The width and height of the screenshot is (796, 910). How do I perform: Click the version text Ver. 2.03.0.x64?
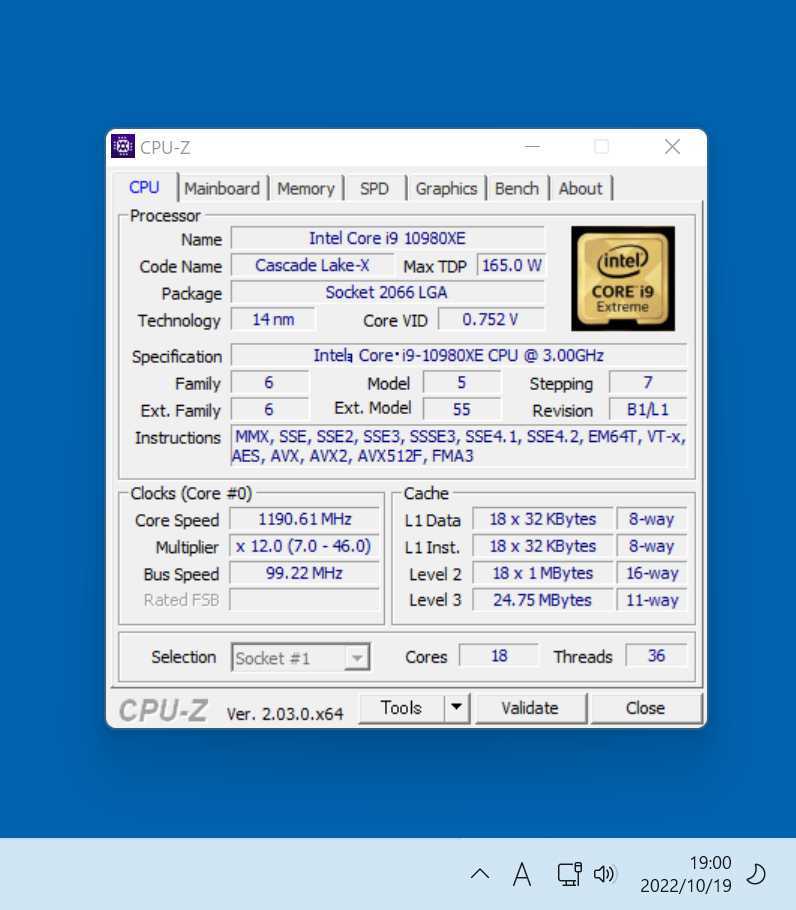click(x=284, y=713)
